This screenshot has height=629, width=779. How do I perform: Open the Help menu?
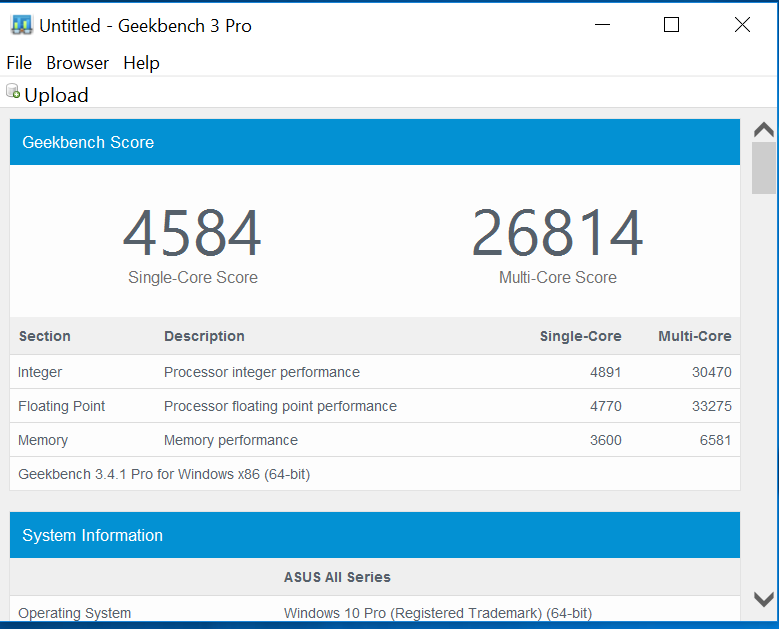pyautogui.click(x=141, y=63)
